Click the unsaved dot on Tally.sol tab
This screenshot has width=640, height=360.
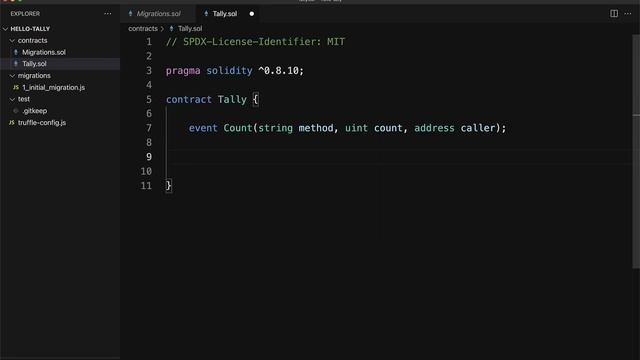pyautogui.click(x=251, y=14)
